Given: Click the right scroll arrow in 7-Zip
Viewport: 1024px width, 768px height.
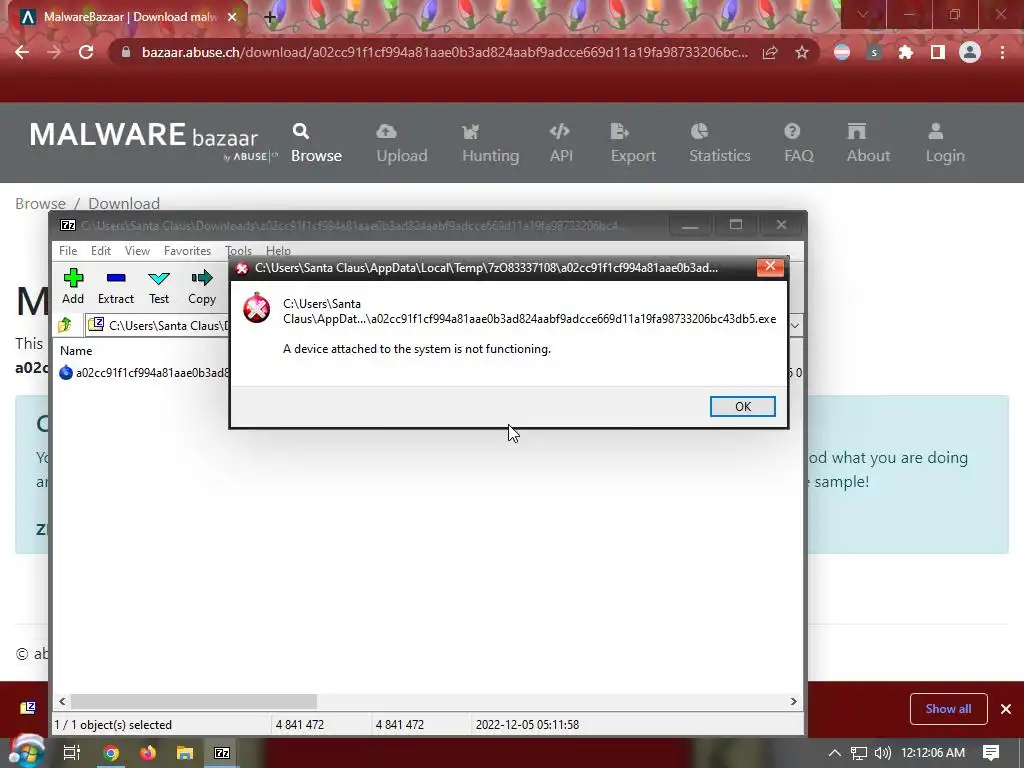Looking at the screenshot, I should (793, 701).
